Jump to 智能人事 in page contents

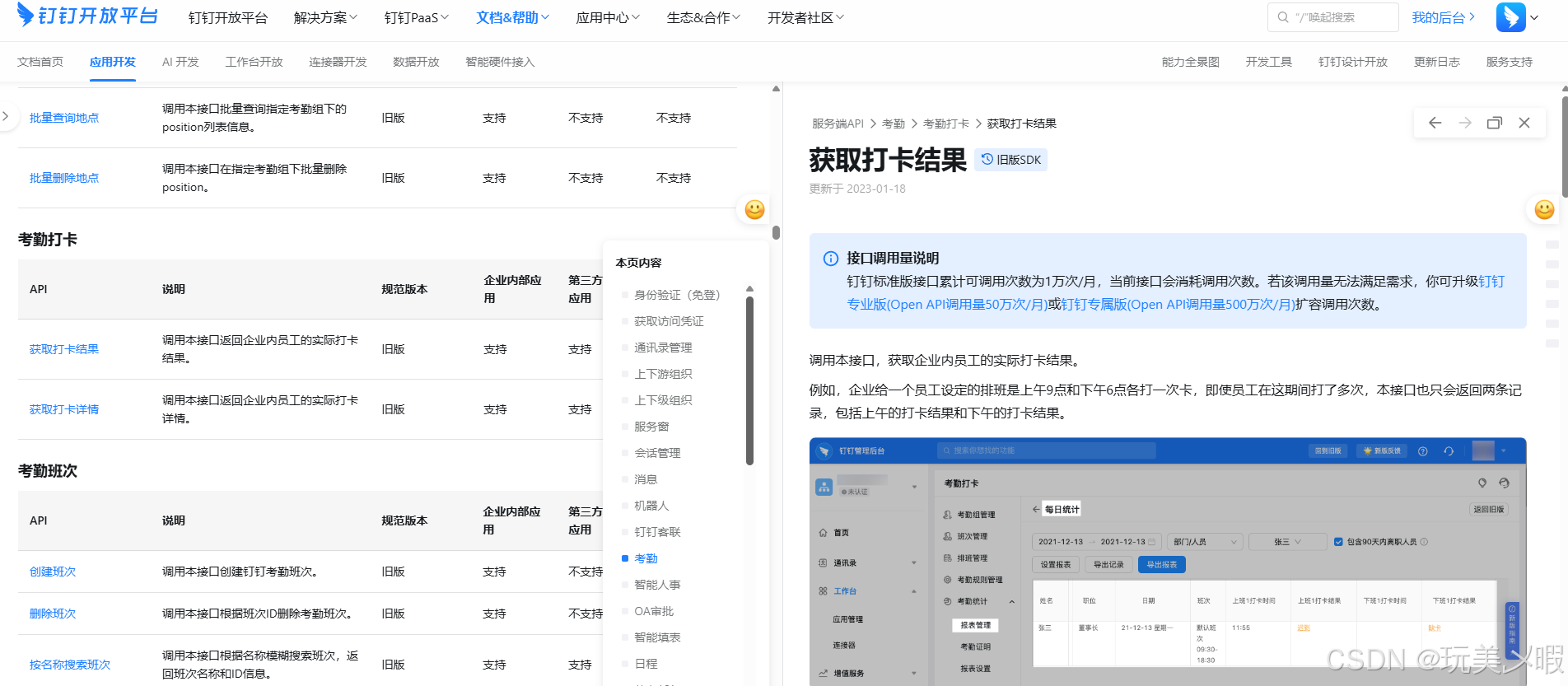[657, 585]
